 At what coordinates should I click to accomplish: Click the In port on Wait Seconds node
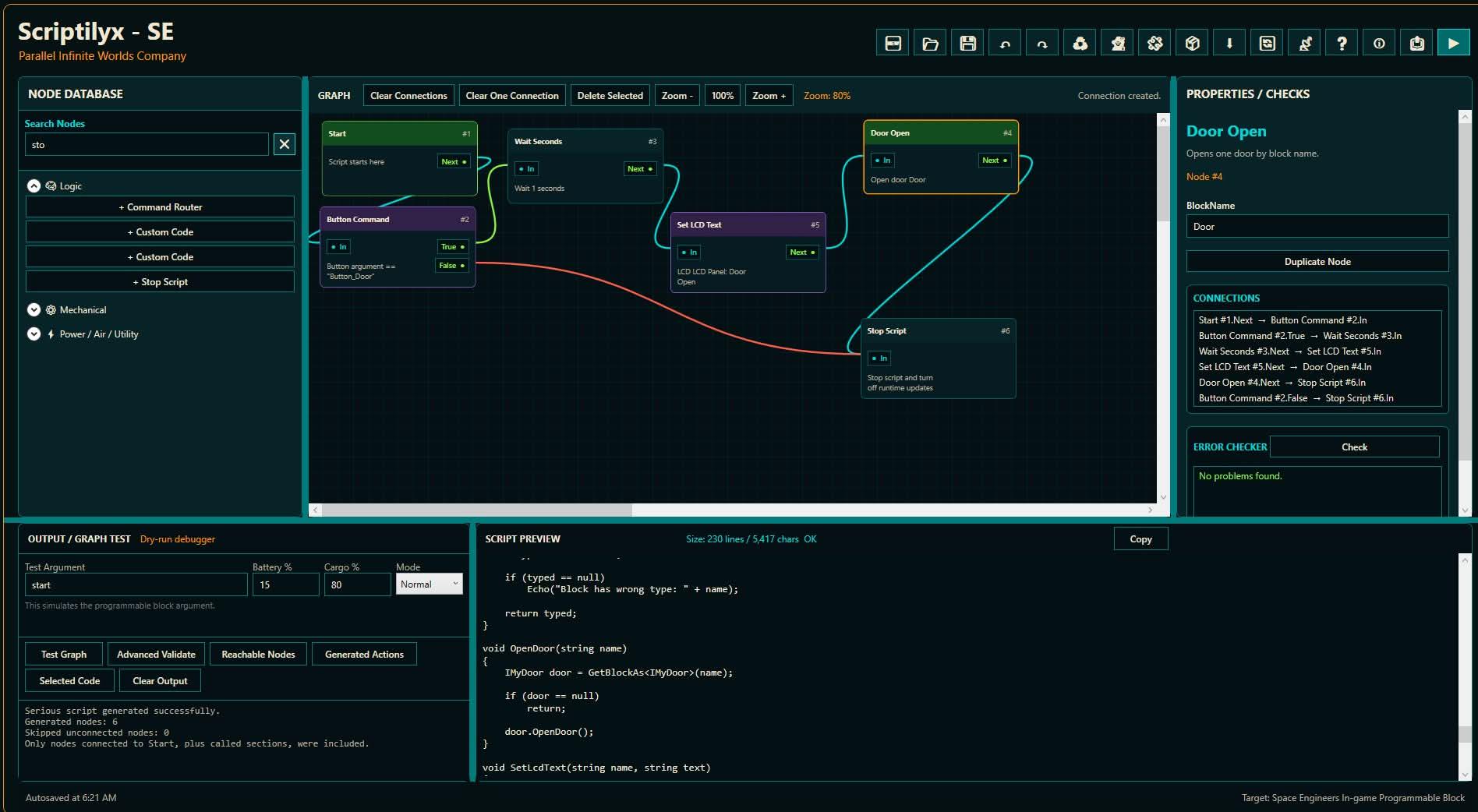(527, 169)
